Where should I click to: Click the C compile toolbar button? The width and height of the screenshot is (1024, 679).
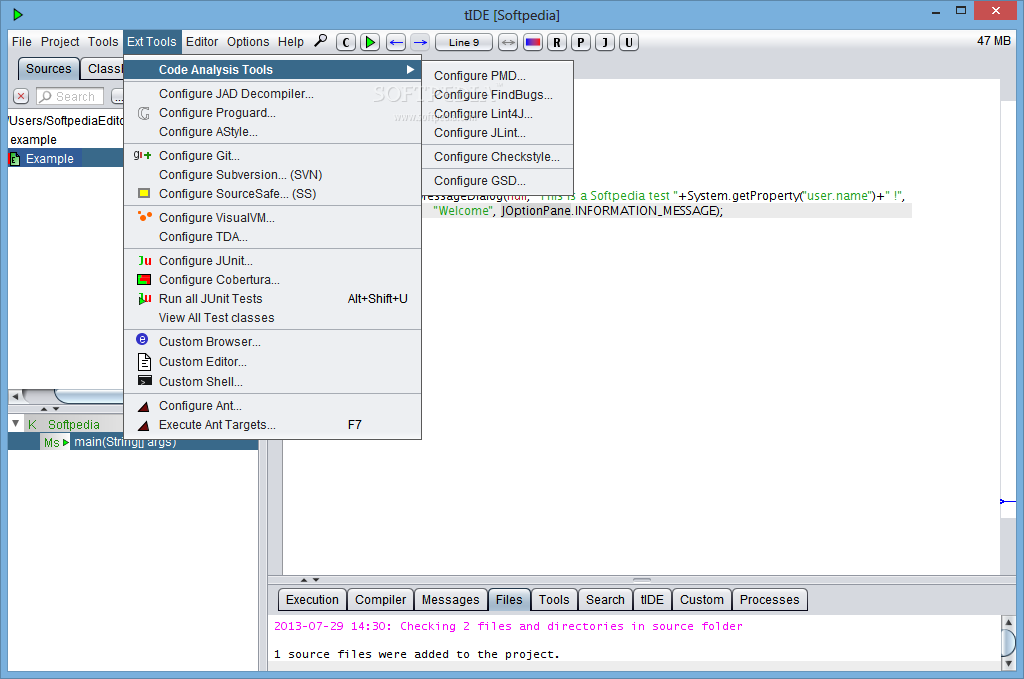tap(345, 42)
